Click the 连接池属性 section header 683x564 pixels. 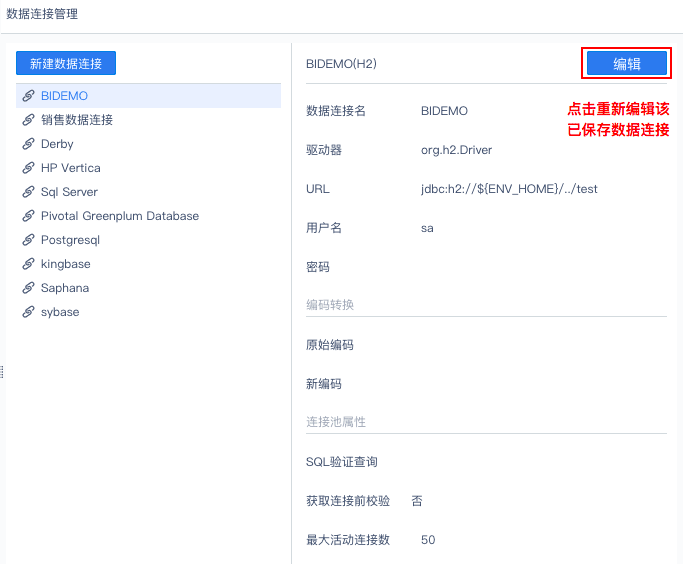tap(336, 422)
